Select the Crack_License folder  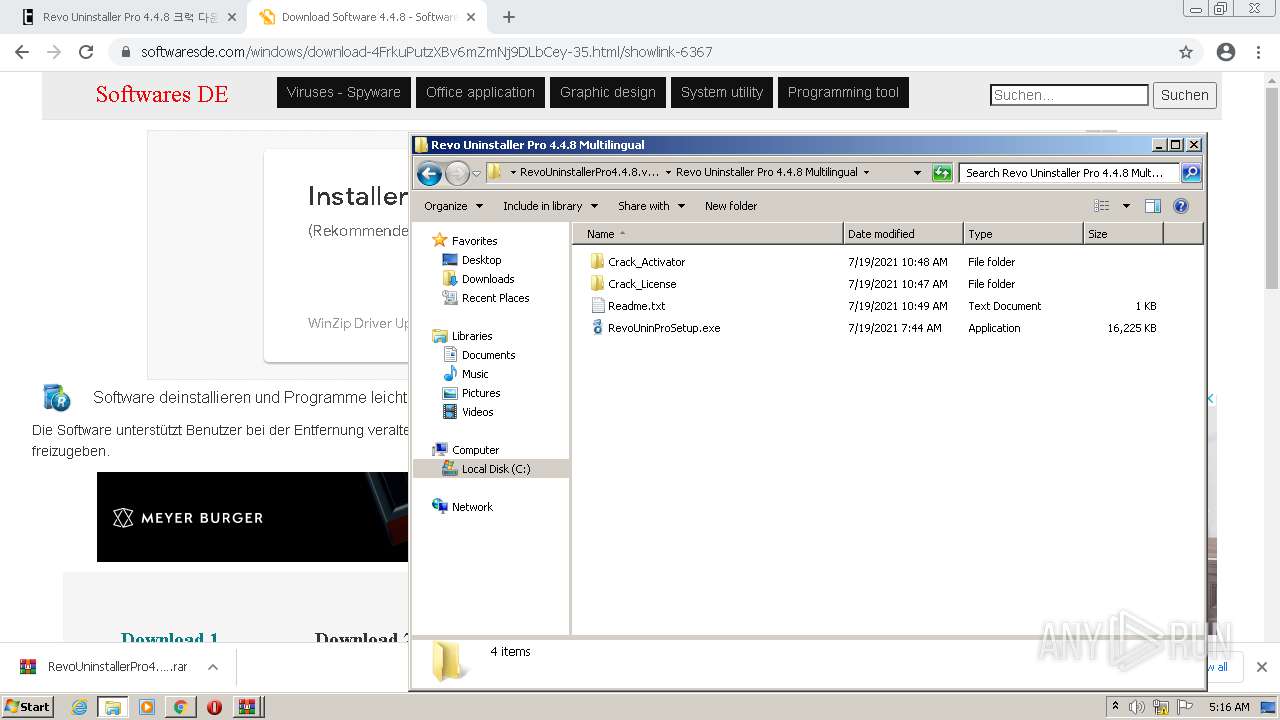pyautogui.click(x=642, y=284)
